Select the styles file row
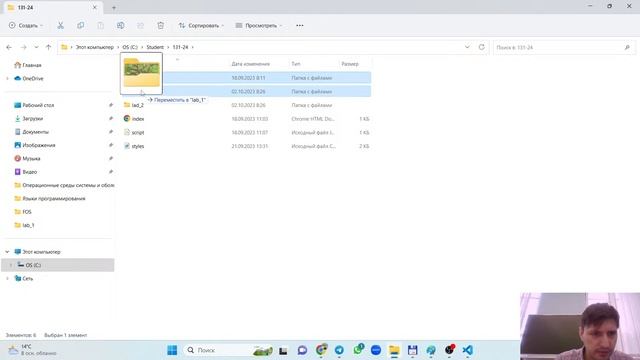 (247, 146)
